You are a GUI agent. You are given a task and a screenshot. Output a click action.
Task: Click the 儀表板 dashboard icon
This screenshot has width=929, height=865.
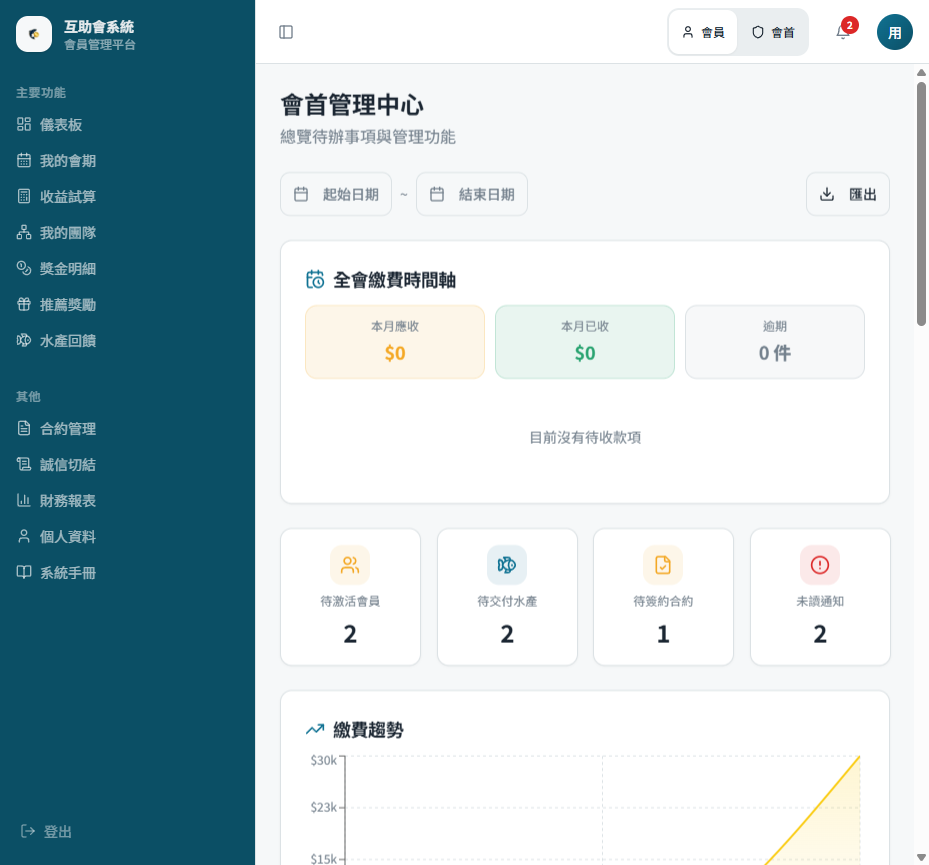(24, 124)
